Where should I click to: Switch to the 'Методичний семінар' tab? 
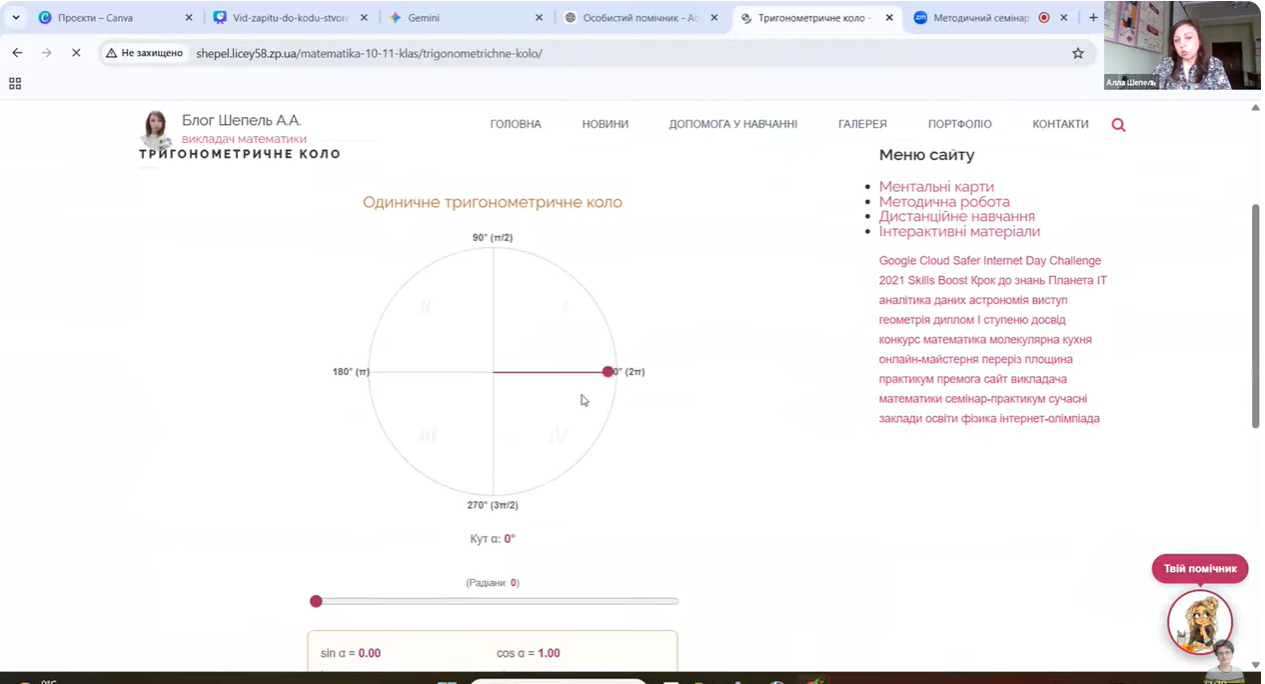point(980,18)
